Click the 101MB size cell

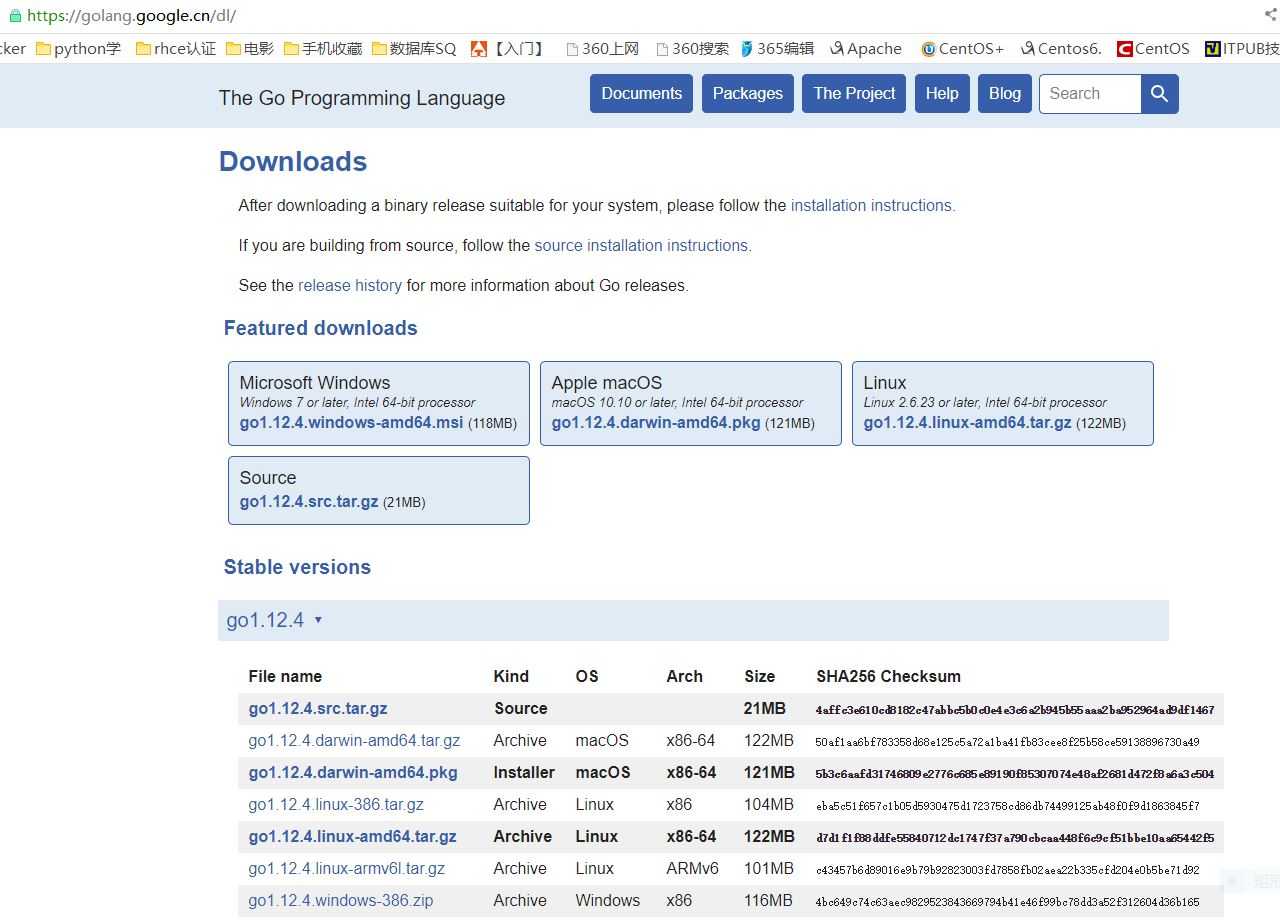click(769, 868)
